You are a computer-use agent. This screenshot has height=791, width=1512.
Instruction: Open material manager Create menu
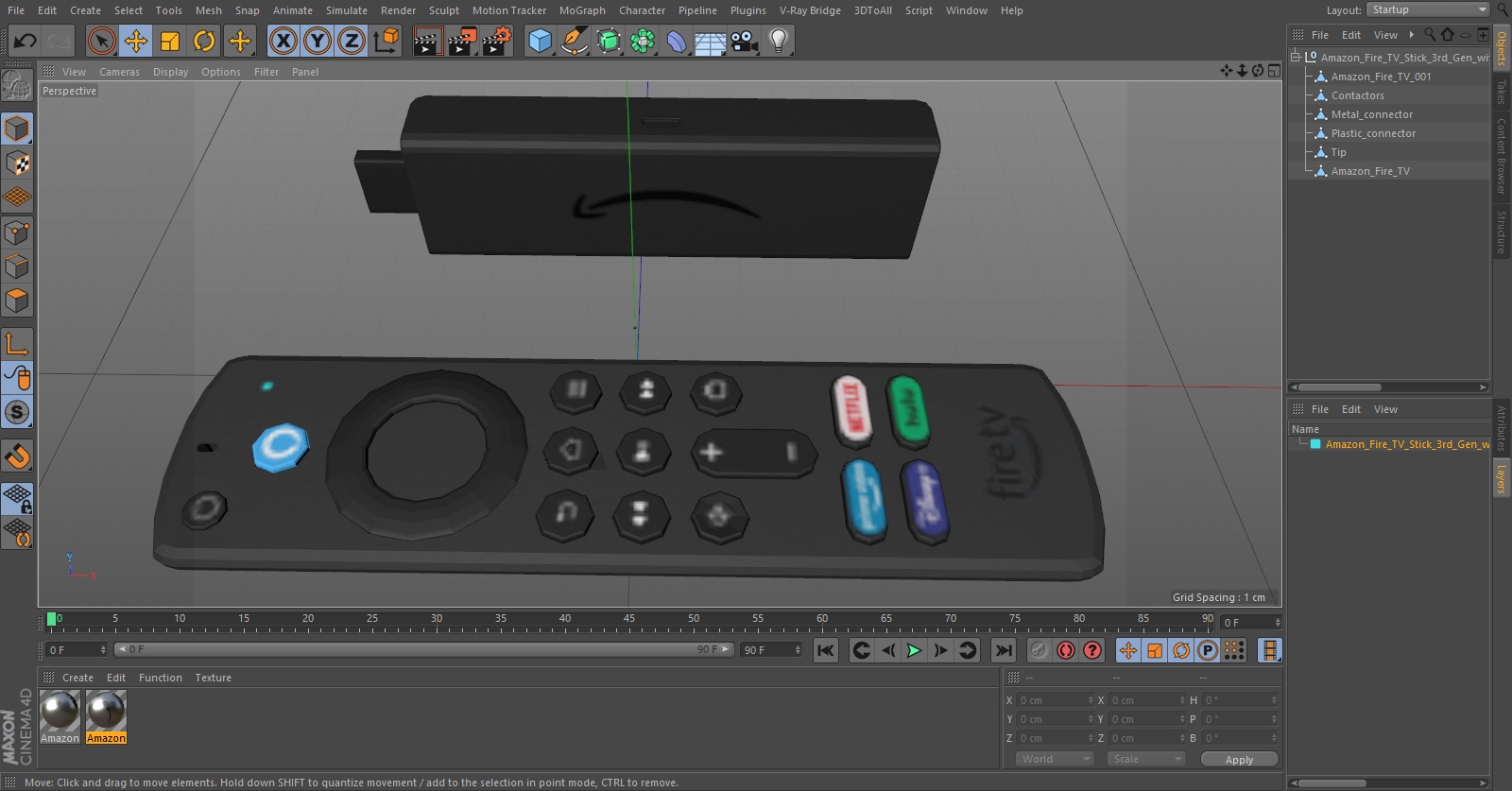(x=77, y=678)
